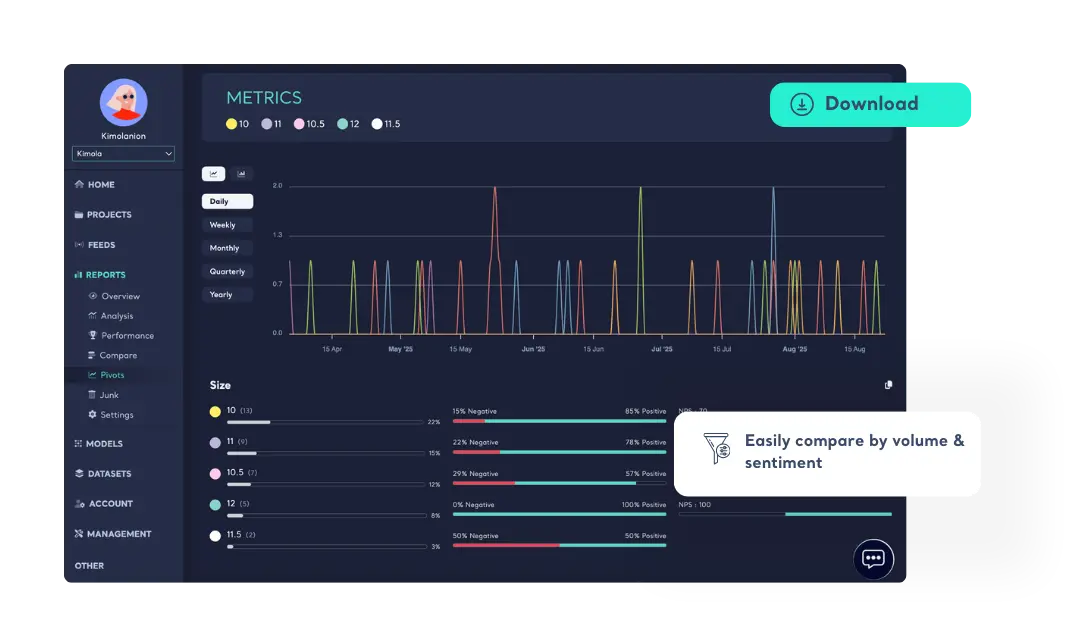This screenshot has height=638, width=1080.
Task: Switch to line chart view icon
Action: click(213, 174)
